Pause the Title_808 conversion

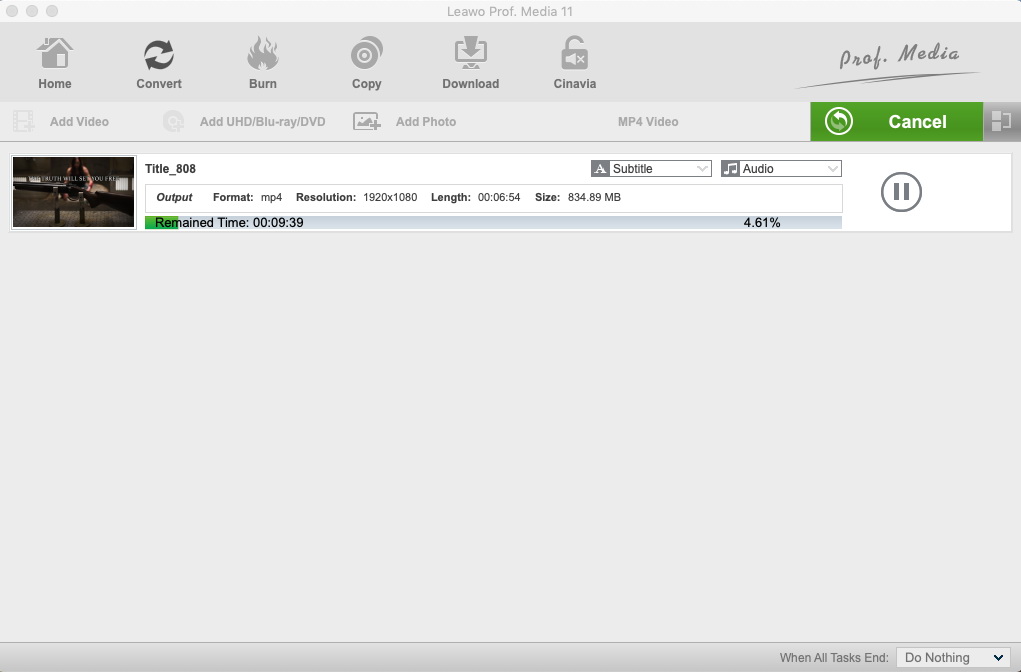pos(901,191)
